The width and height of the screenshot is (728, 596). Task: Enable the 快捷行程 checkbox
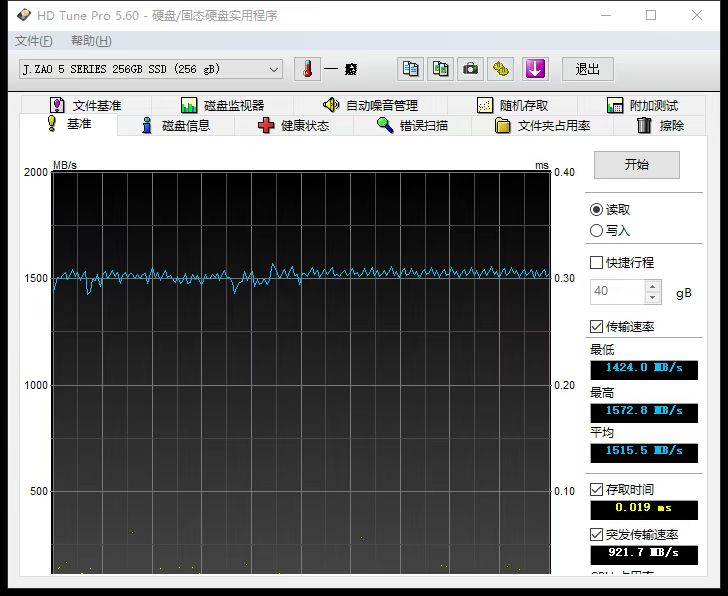(x=597, y=263)
